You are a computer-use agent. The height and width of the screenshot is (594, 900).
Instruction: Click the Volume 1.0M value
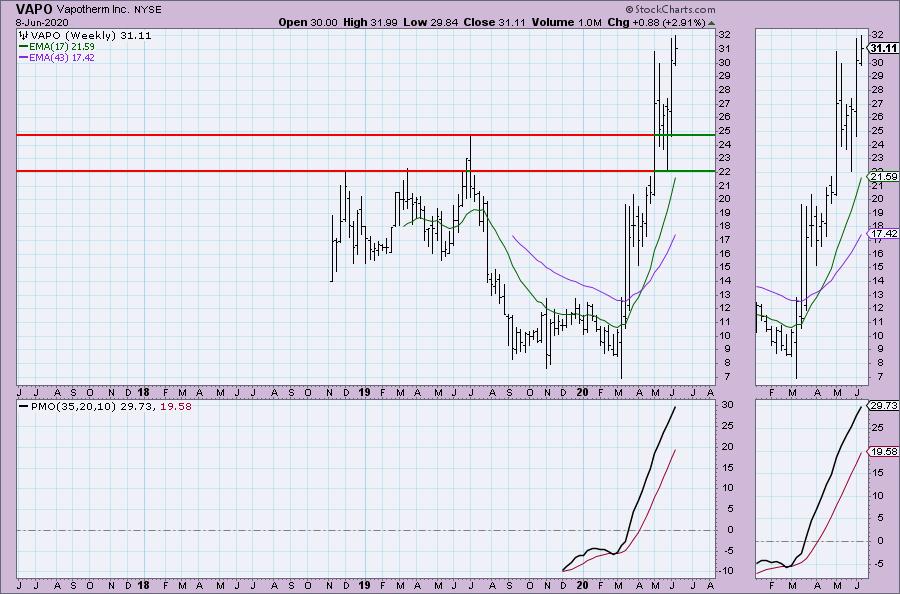click(x=567, y=22)
